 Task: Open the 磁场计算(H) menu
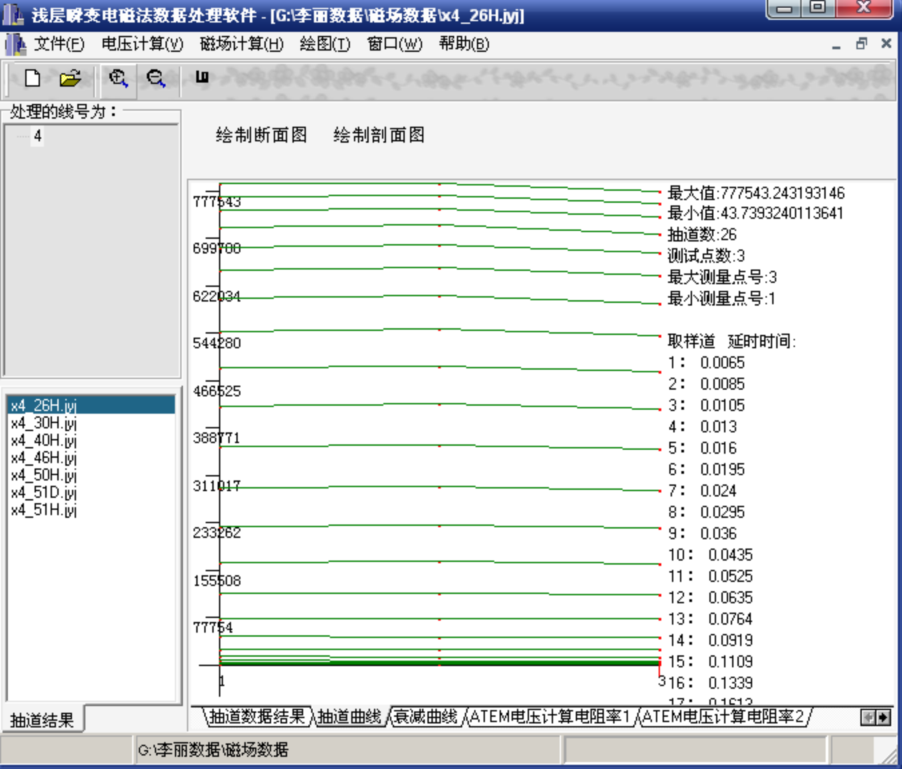pyautogui.click(x=241, y=44)
